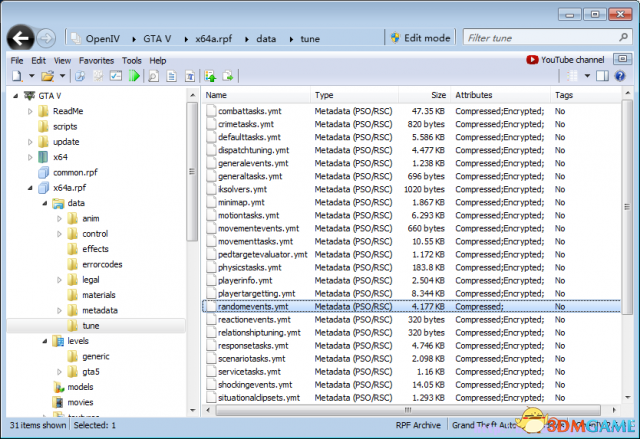Enable Edit mode button
The image size is (640, 439).
pos(420,38)
